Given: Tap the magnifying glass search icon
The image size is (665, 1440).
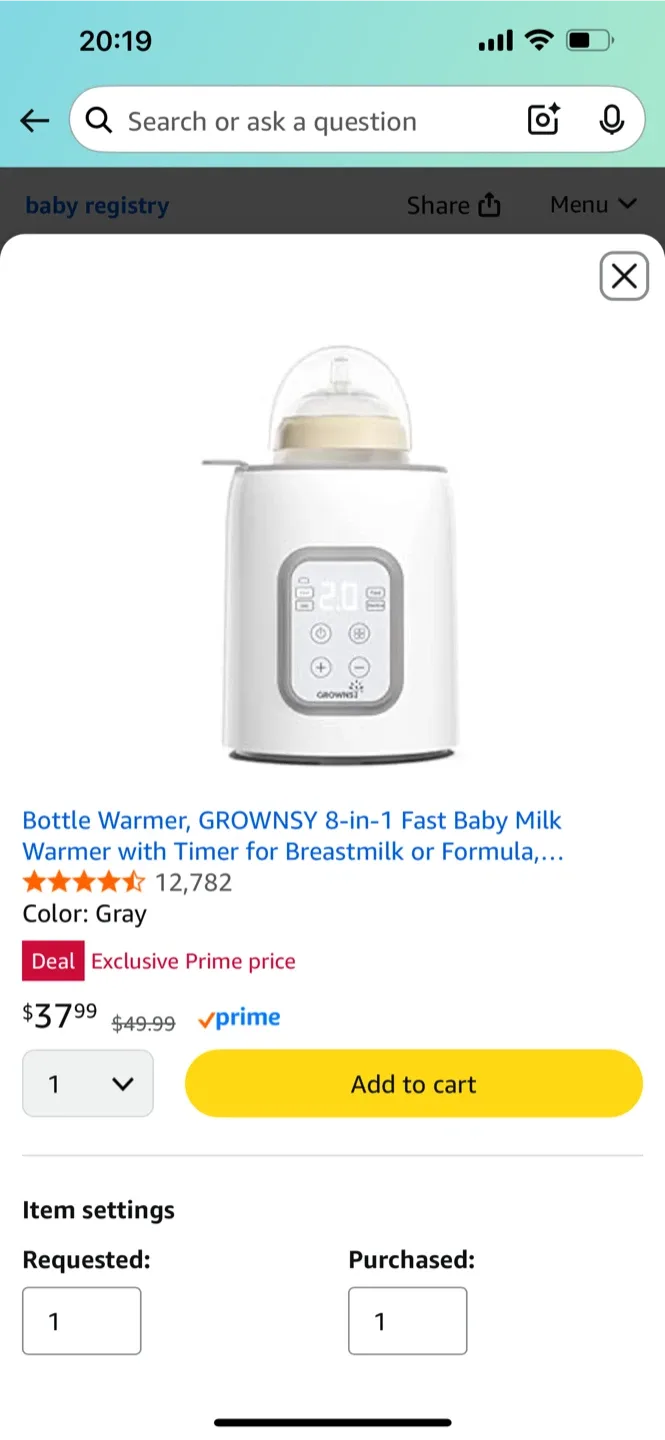Looking at the screenshot, I should coord(98,120).
